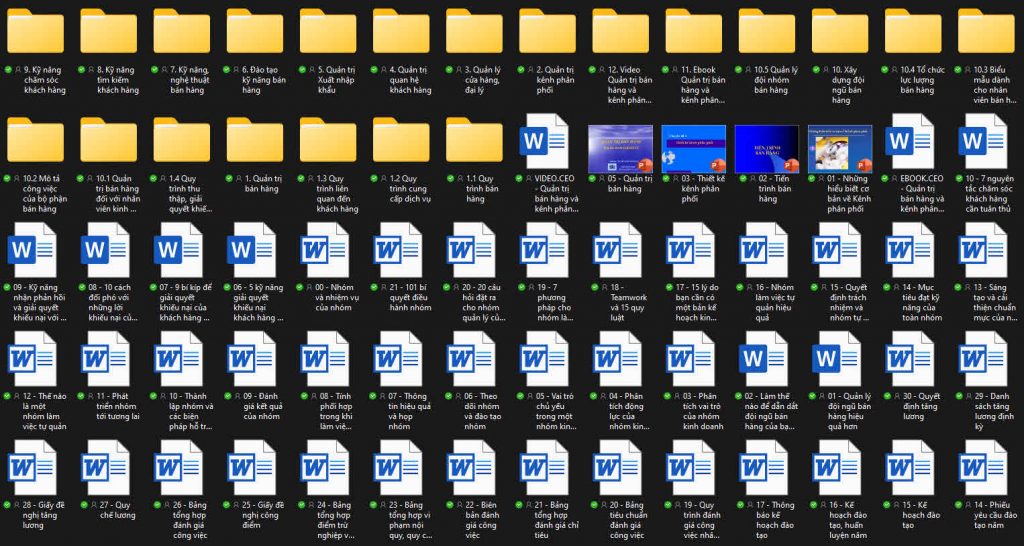
Task: Open document 11 - Phát triển nhóm tới tương lai
Action: (108, 359)
